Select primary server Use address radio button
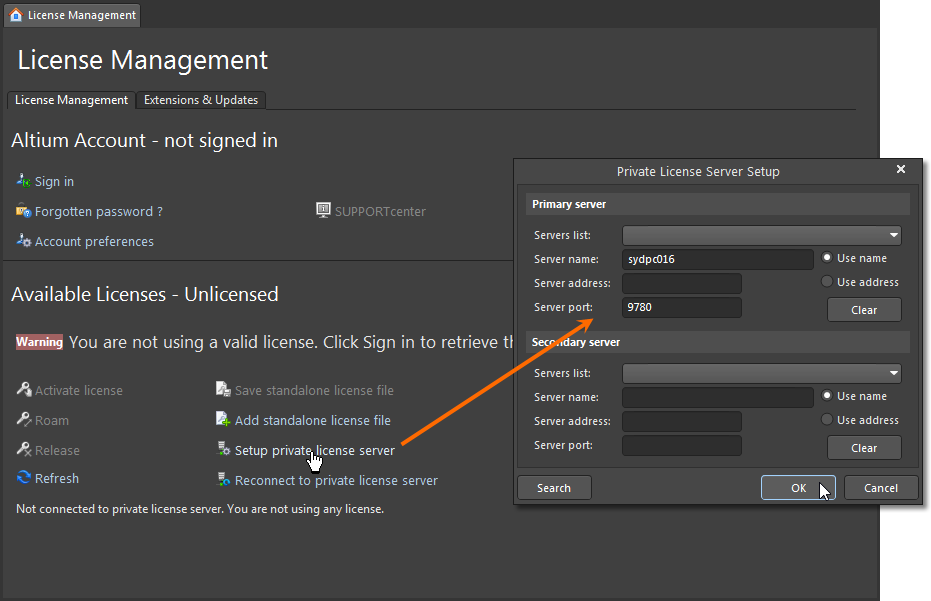Viewport: 931px width, 601px height. click(x=827, y=282)
